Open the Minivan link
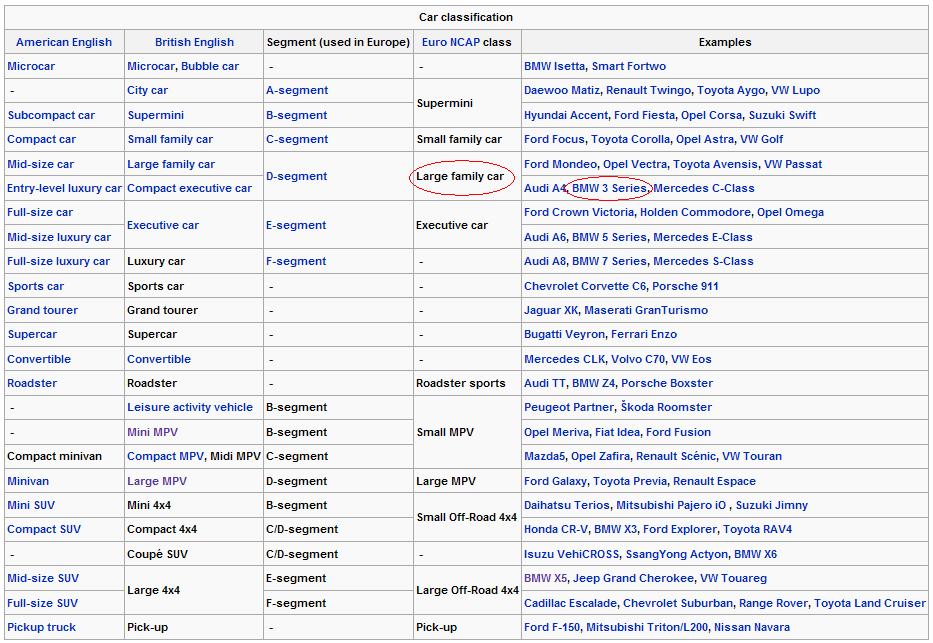This screenshot has height=643, width=933. point(28,481)
